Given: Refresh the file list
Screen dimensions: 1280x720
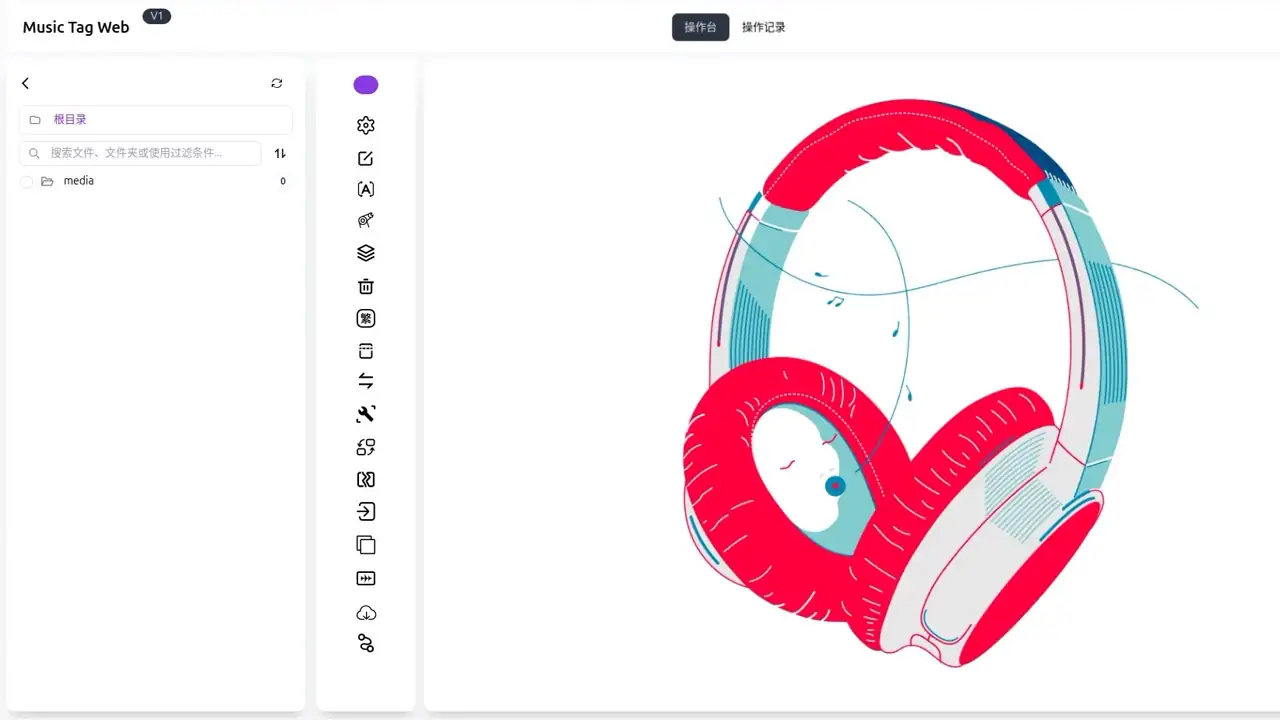Looking at the screenshot, I should (277, 83).
